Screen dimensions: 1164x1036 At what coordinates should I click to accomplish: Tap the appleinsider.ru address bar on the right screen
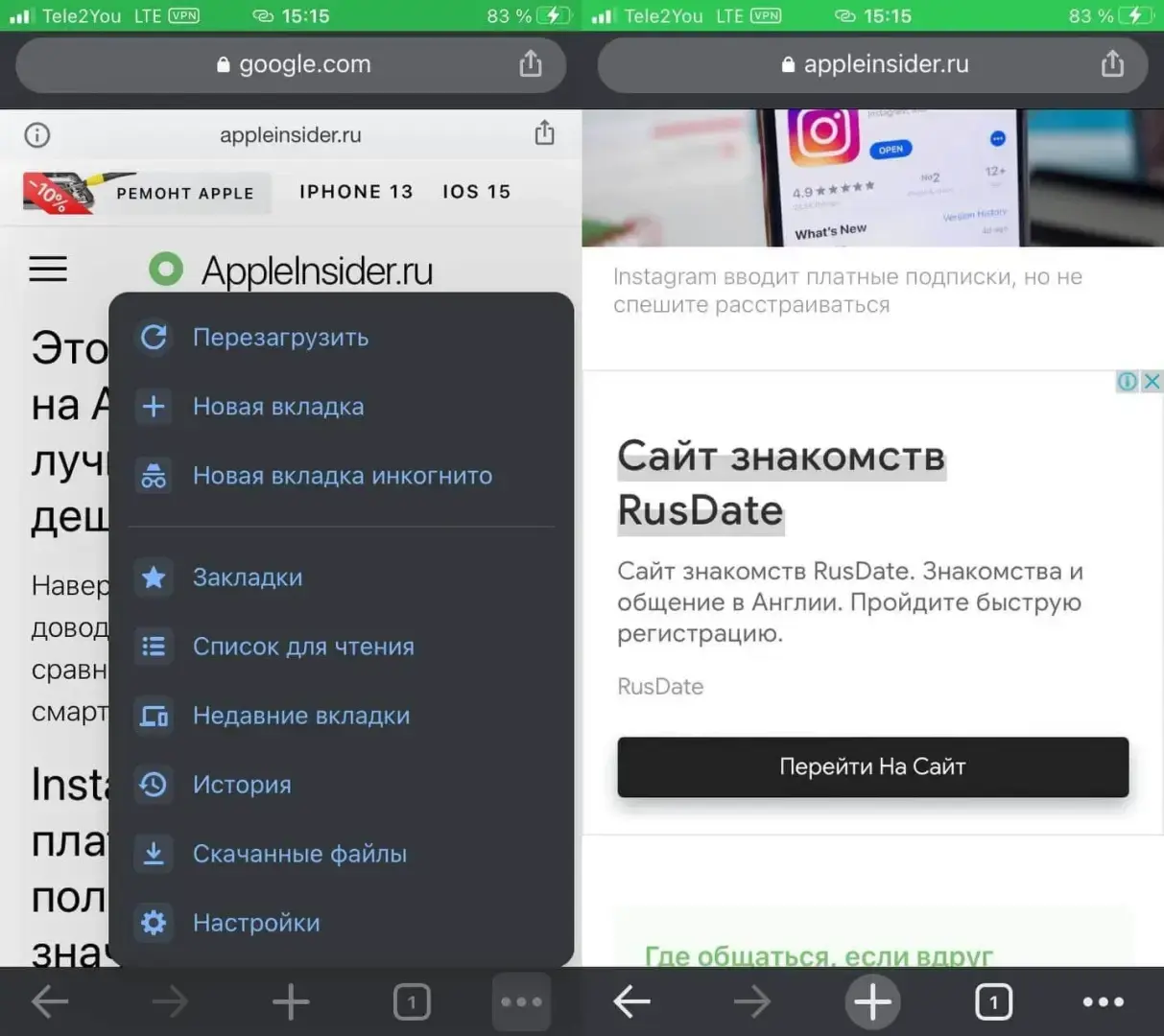[x=873, y=64]
